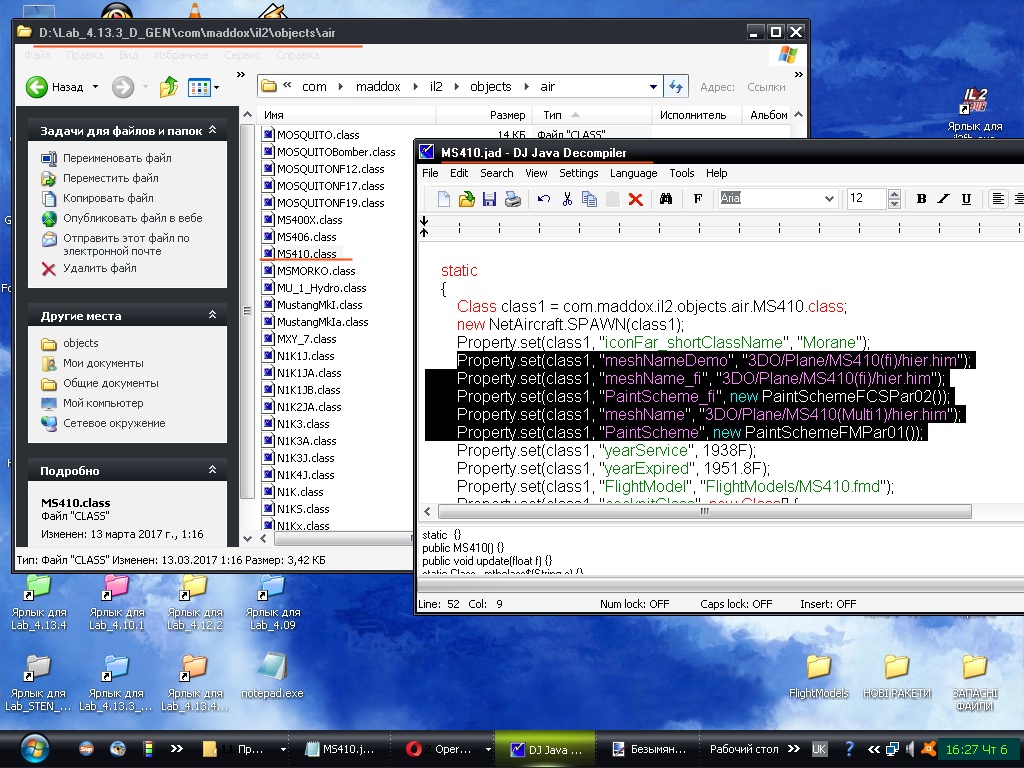Open the Arial font name dropdown

(828, 199)
